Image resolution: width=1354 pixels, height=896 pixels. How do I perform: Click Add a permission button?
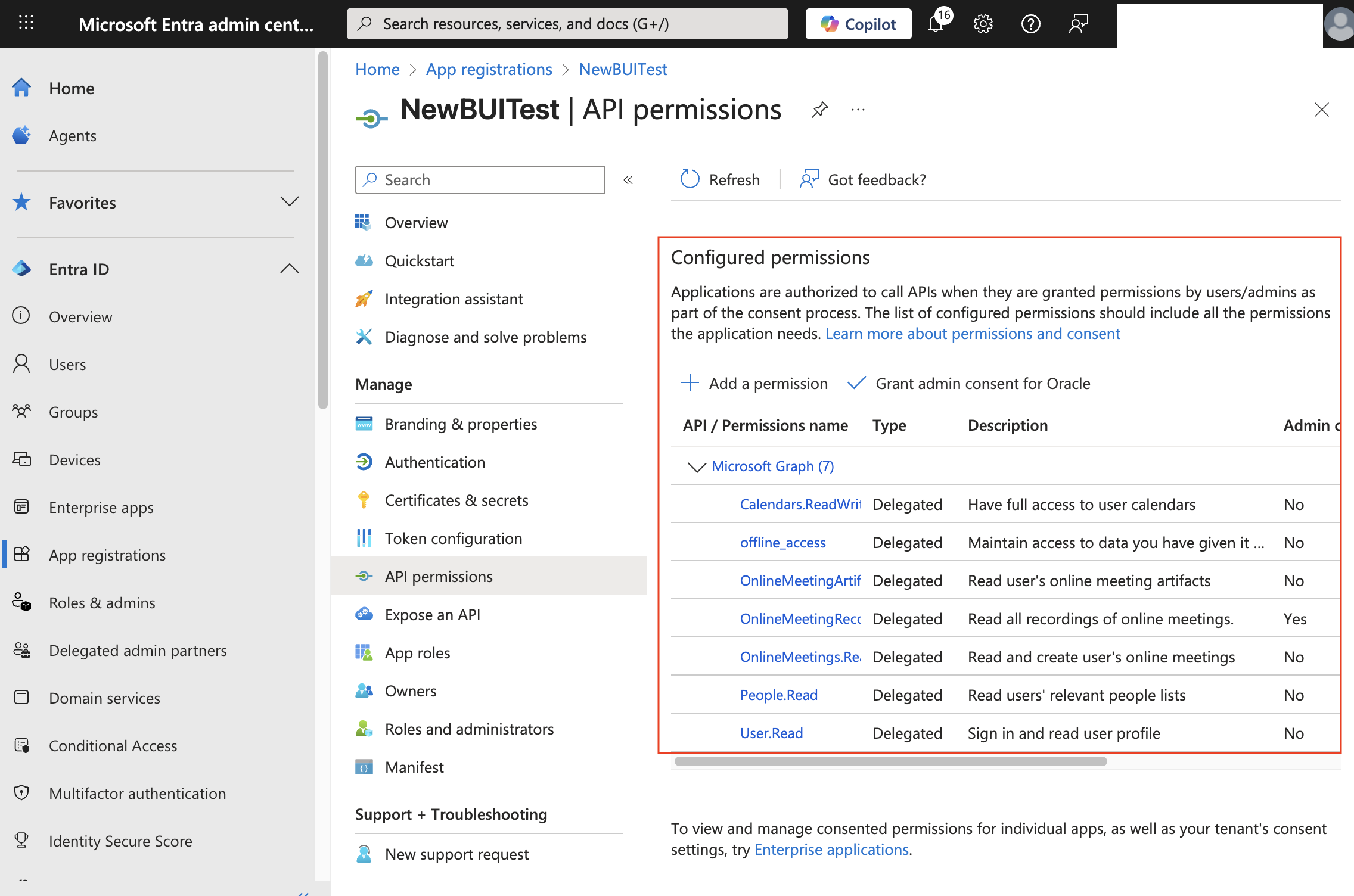[x=754, y=384]
